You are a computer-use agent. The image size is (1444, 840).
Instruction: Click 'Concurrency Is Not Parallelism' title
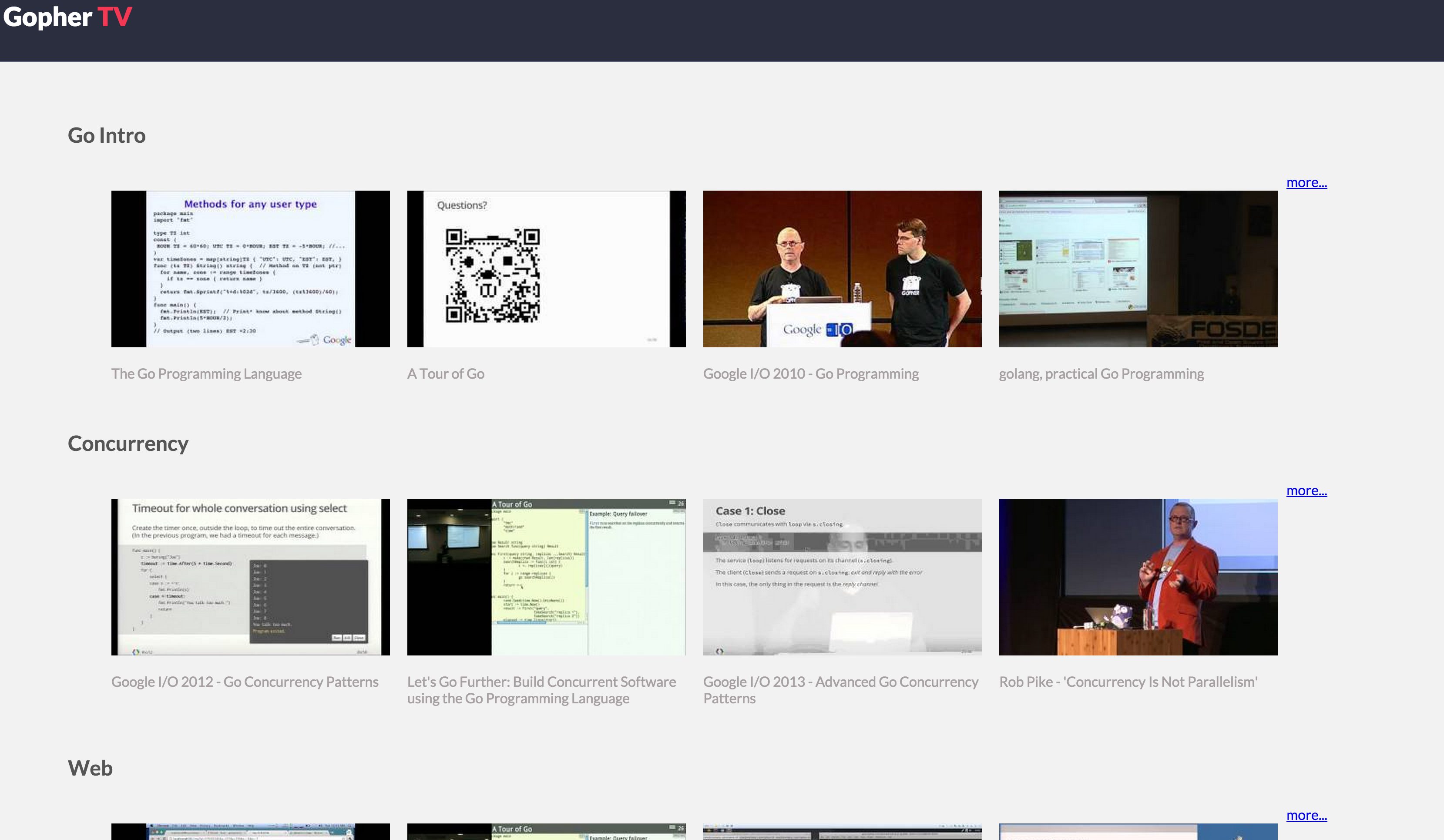pyautogui.click(x=1128, y=682)
